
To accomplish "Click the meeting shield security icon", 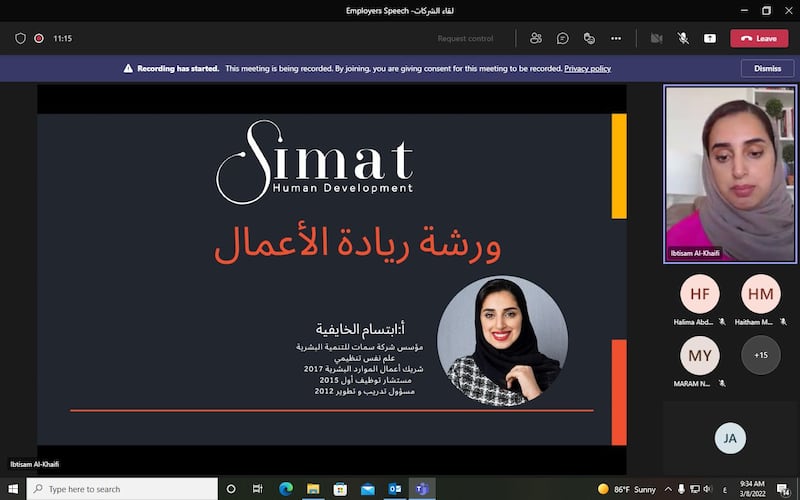I will [x=20, y=38].
